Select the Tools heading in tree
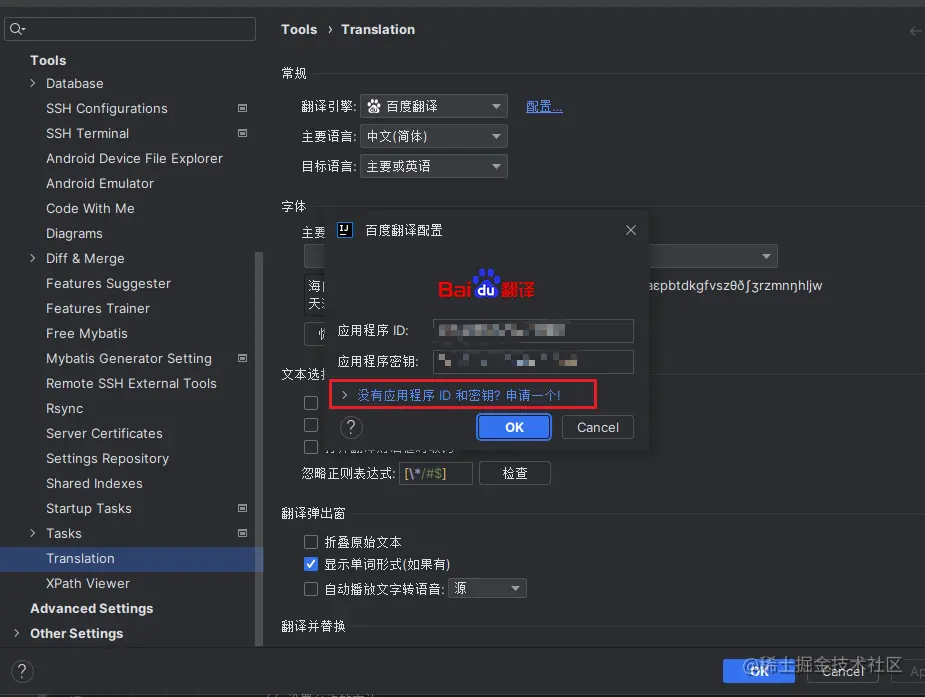This screenshot has height=697, width=925. (48, 60)
